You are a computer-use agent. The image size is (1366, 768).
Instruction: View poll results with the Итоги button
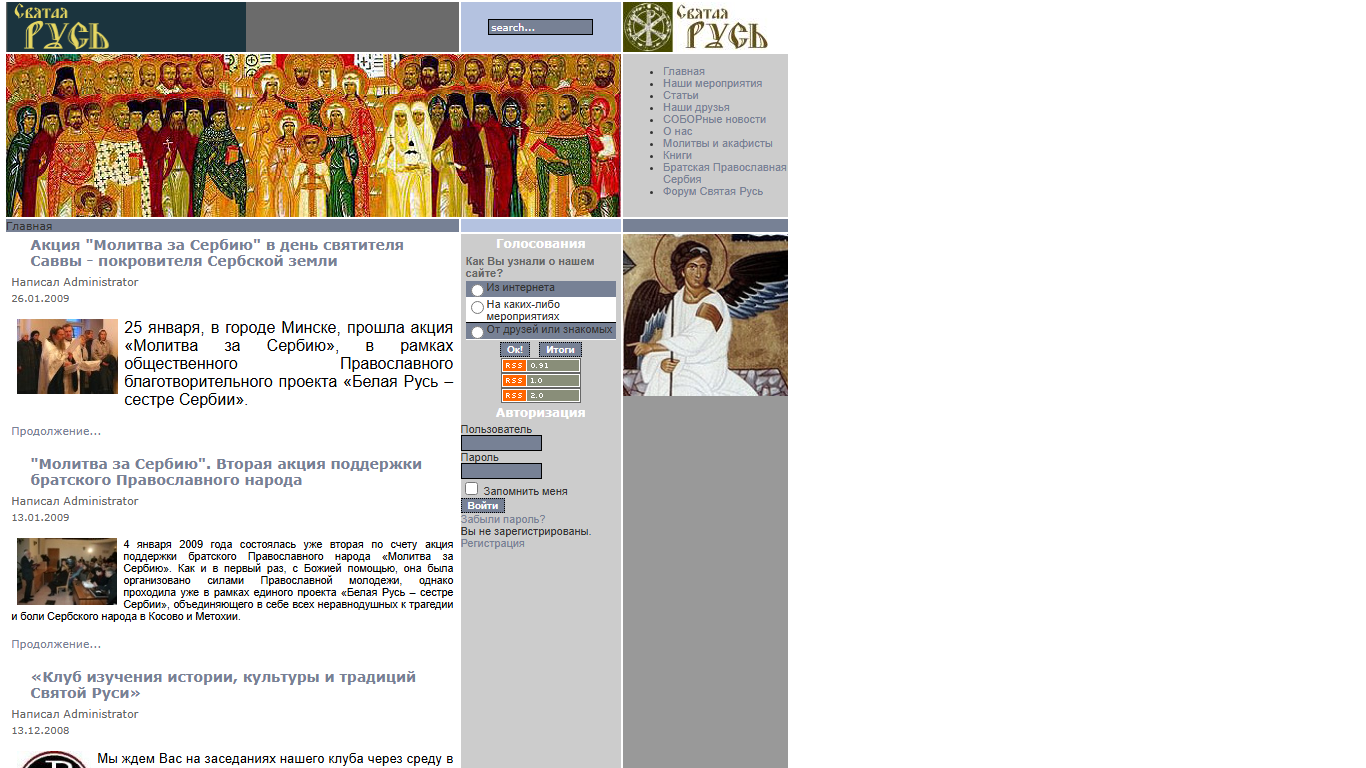pyautogui.click(x=560, y=349)
